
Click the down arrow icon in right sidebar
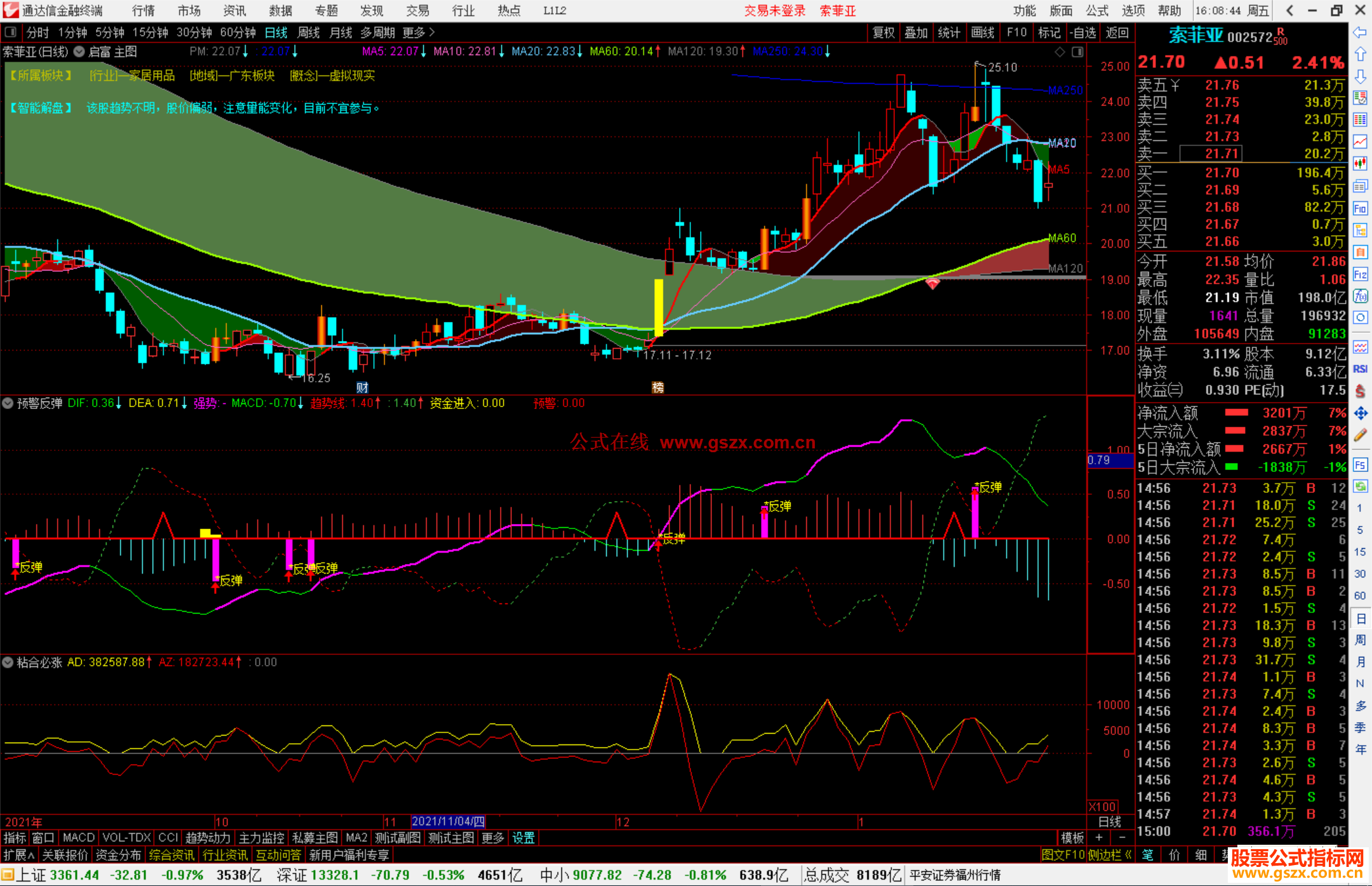[x=1360, y=76]
